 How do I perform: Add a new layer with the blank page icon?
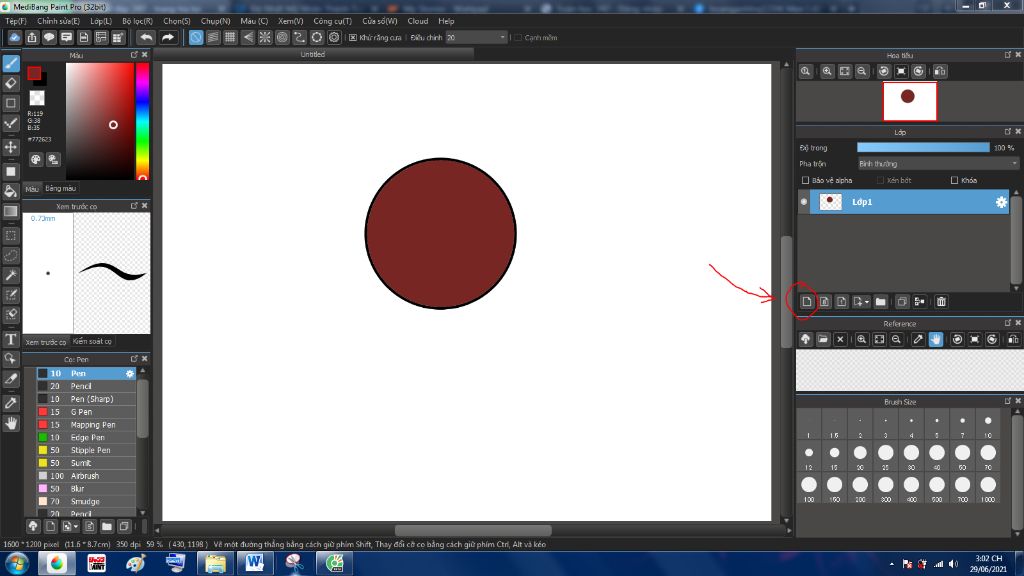(x=807, y=302)
